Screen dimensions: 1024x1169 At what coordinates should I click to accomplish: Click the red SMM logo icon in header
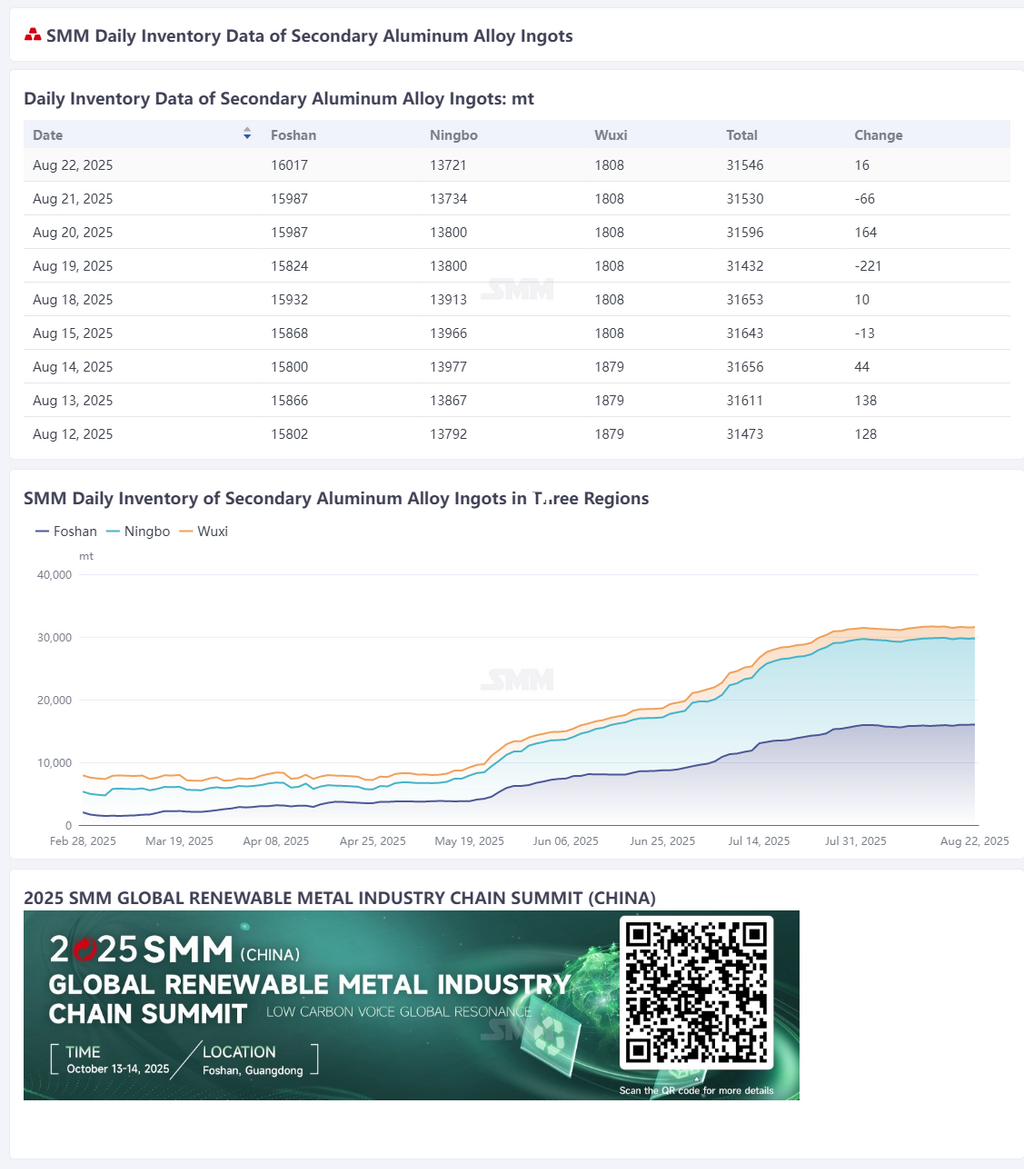[33, 35]
